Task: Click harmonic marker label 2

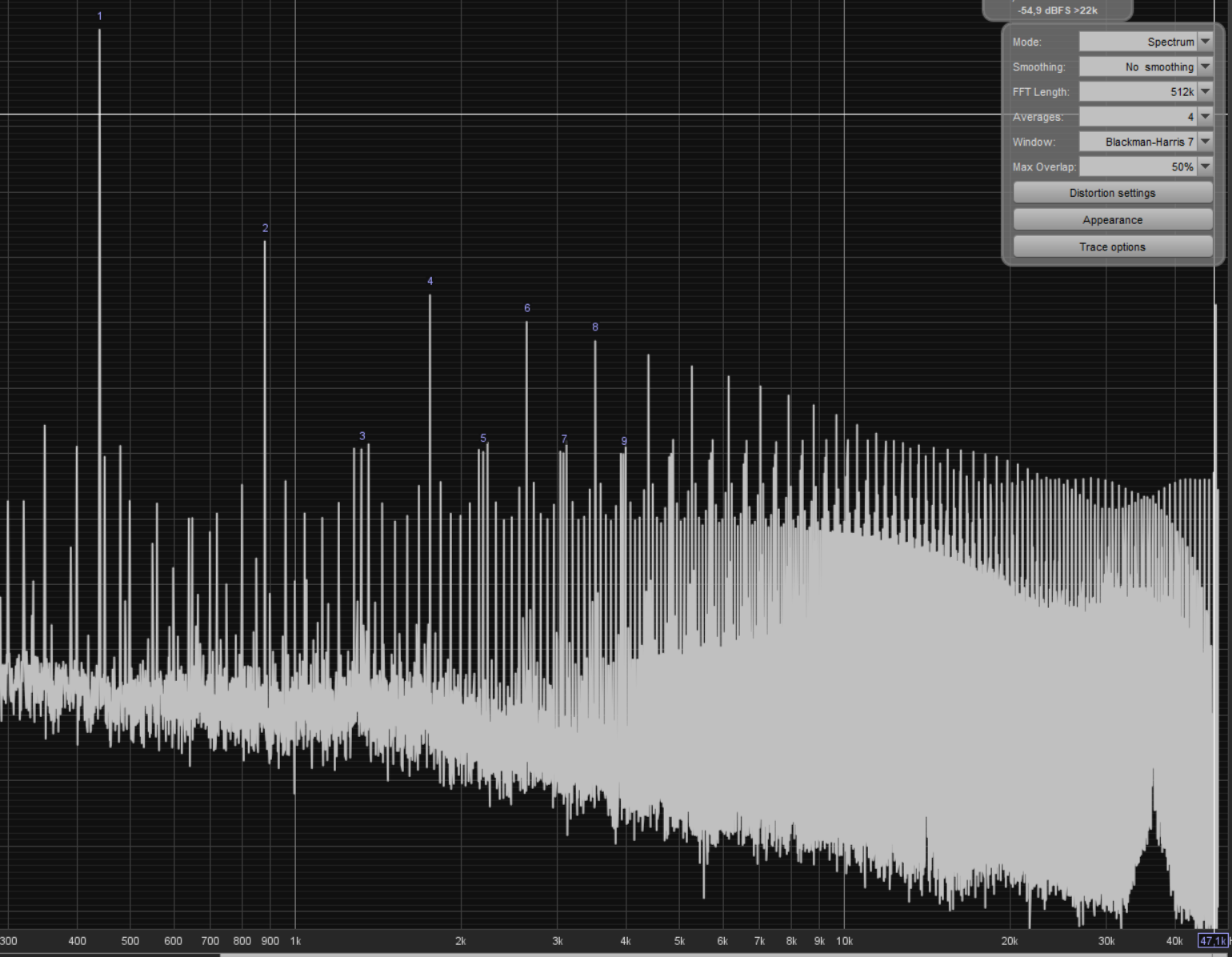Action: pos(266,228)
